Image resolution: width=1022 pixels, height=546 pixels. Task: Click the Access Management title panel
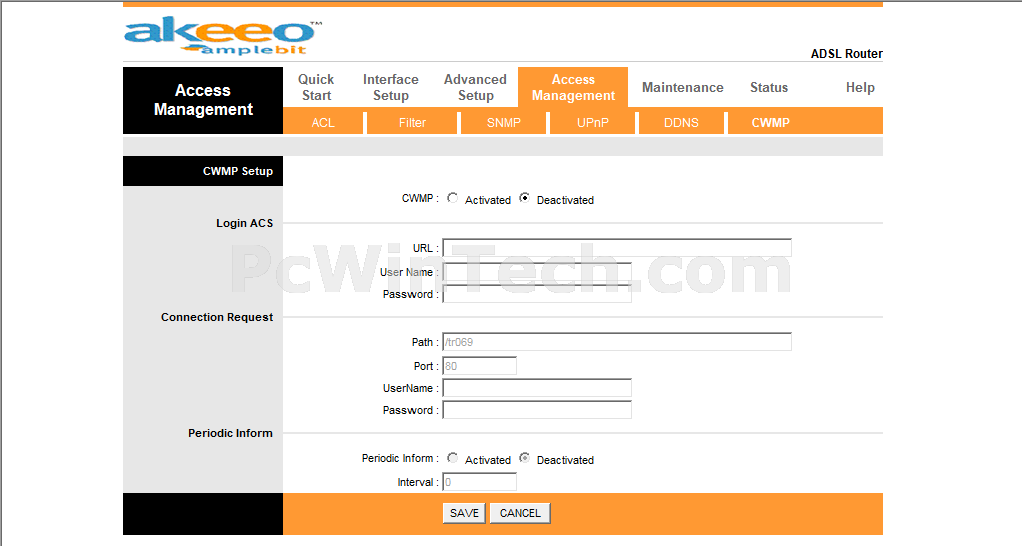[203, 100]
